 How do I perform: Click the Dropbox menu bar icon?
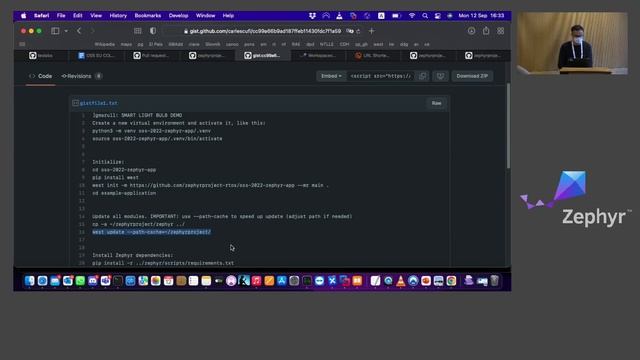pos(312,16)
